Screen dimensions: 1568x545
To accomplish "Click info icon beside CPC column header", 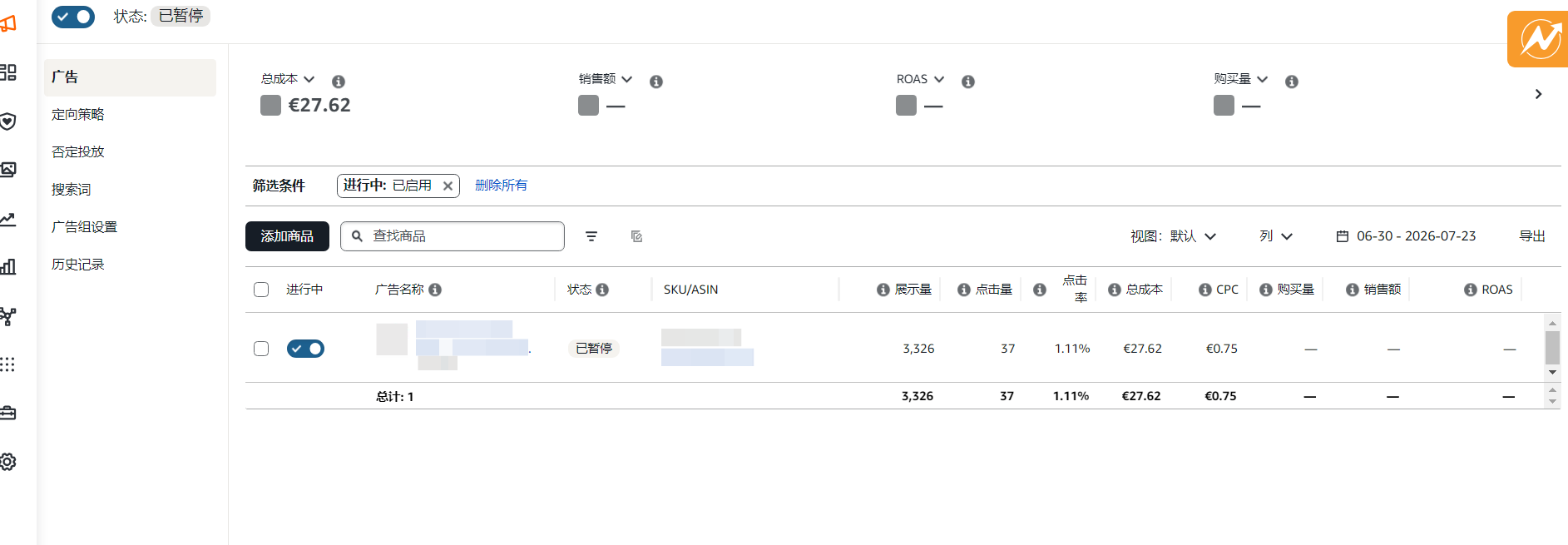I will click(x=1205, y=290).
